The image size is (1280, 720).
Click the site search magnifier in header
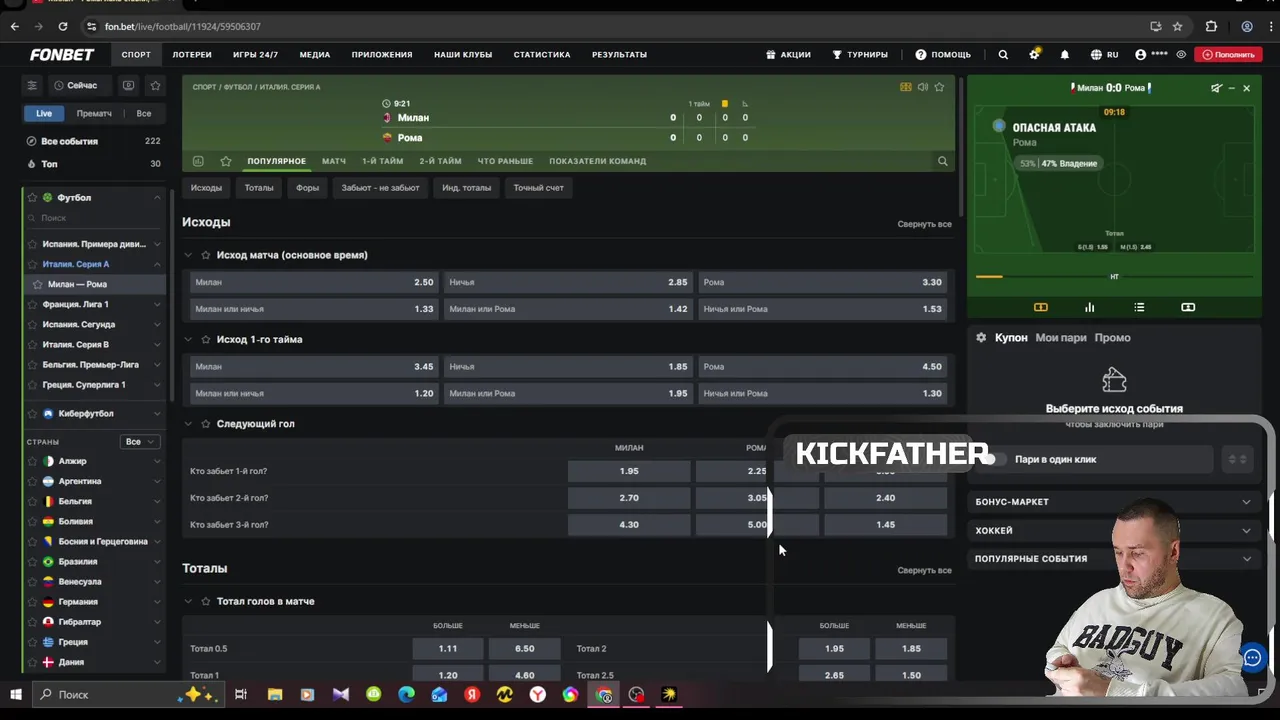click(x=1003, y=55)
